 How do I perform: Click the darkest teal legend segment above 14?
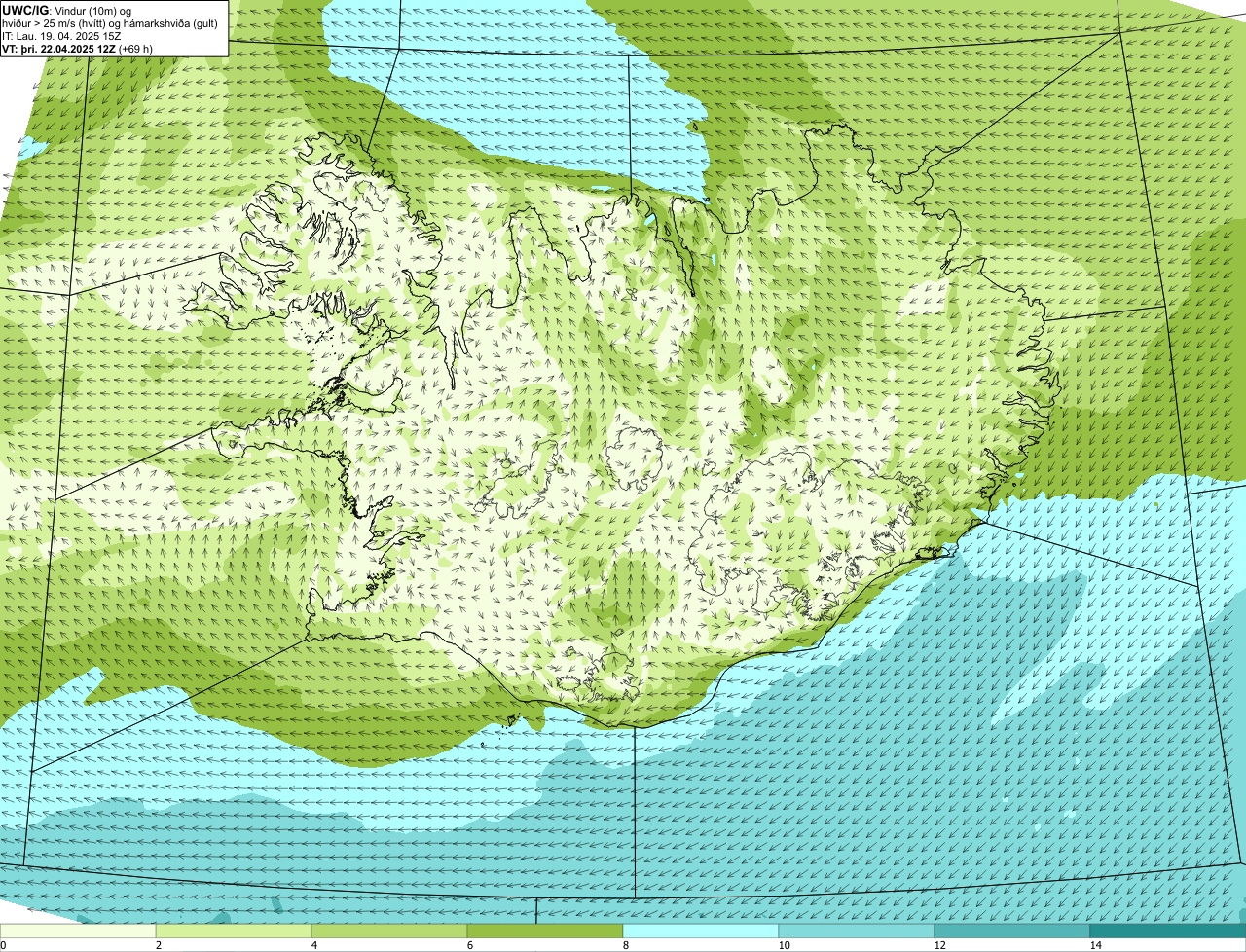(x=1168, y=931)
